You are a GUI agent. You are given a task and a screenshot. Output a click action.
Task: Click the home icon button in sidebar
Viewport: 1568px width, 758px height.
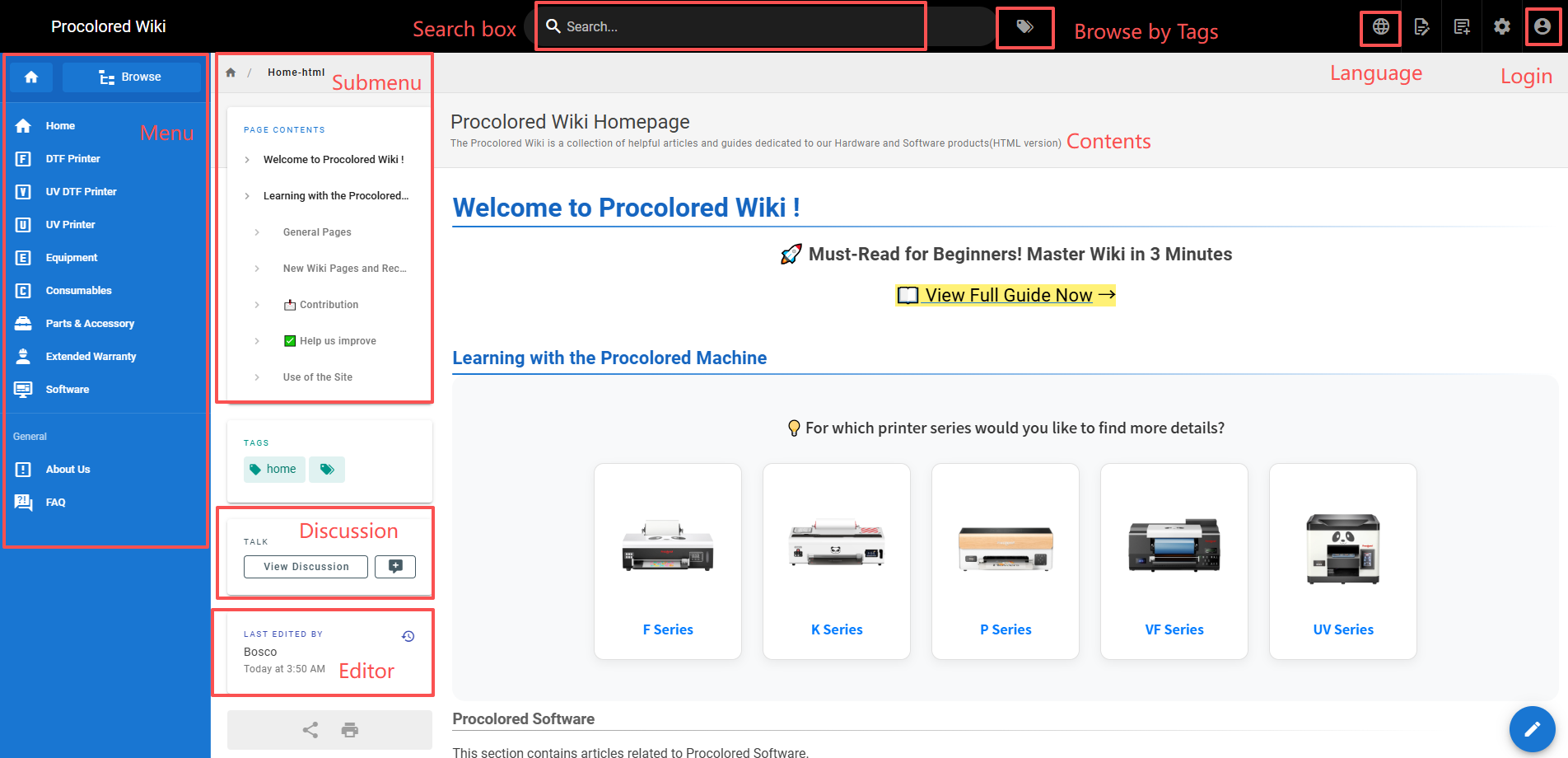click(31, 77)
